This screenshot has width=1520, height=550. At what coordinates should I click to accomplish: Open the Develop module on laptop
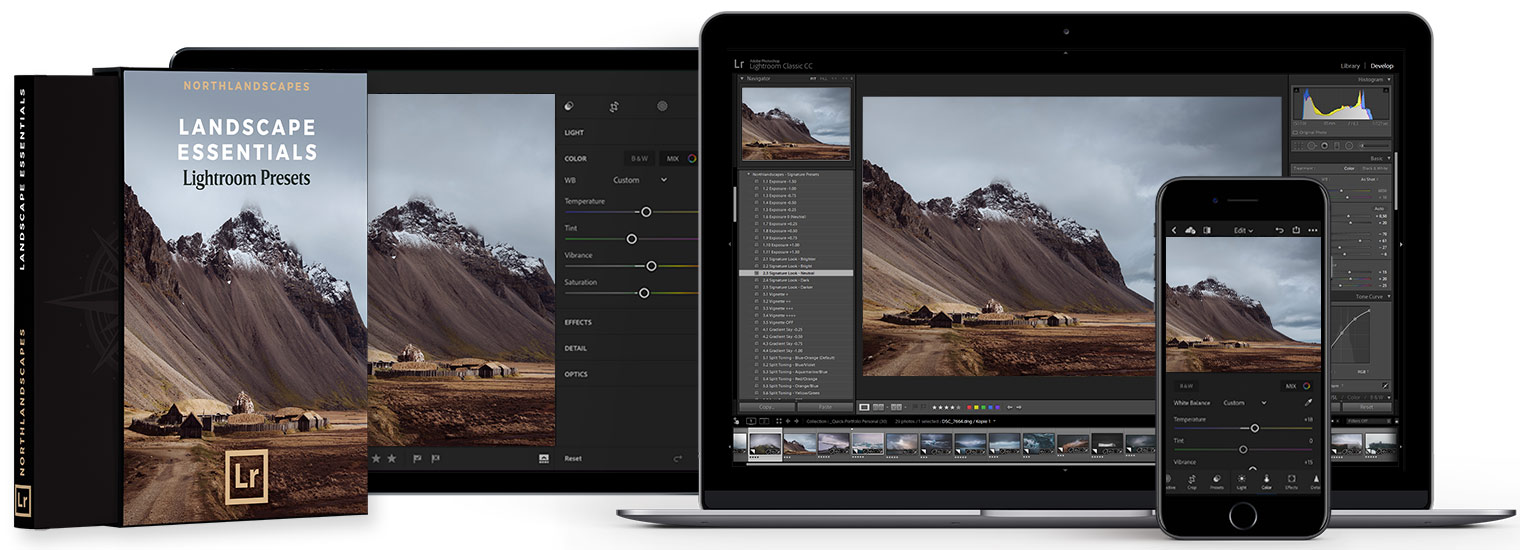point(1381,66)
